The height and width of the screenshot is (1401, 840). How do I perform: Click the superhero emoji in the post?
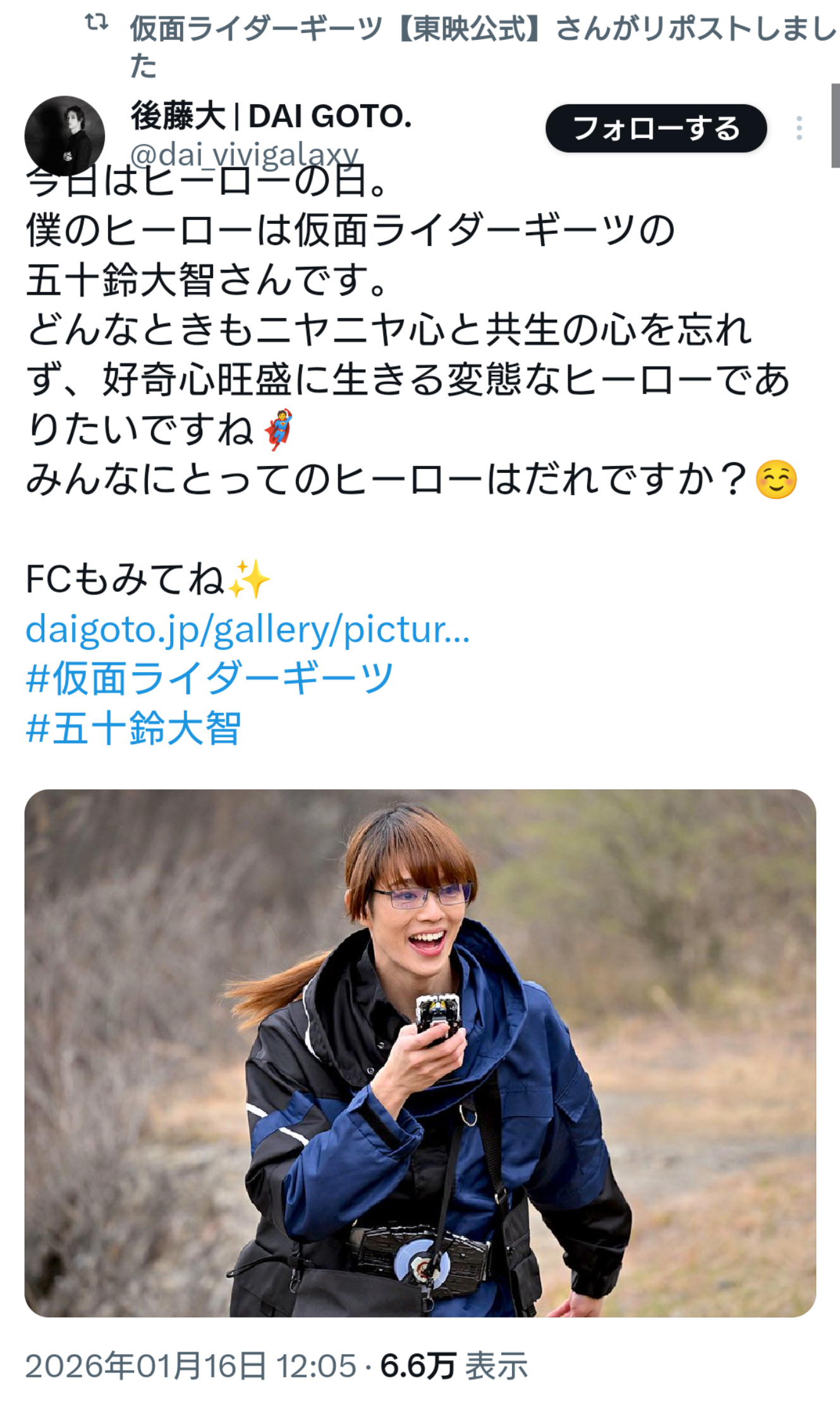278,430
